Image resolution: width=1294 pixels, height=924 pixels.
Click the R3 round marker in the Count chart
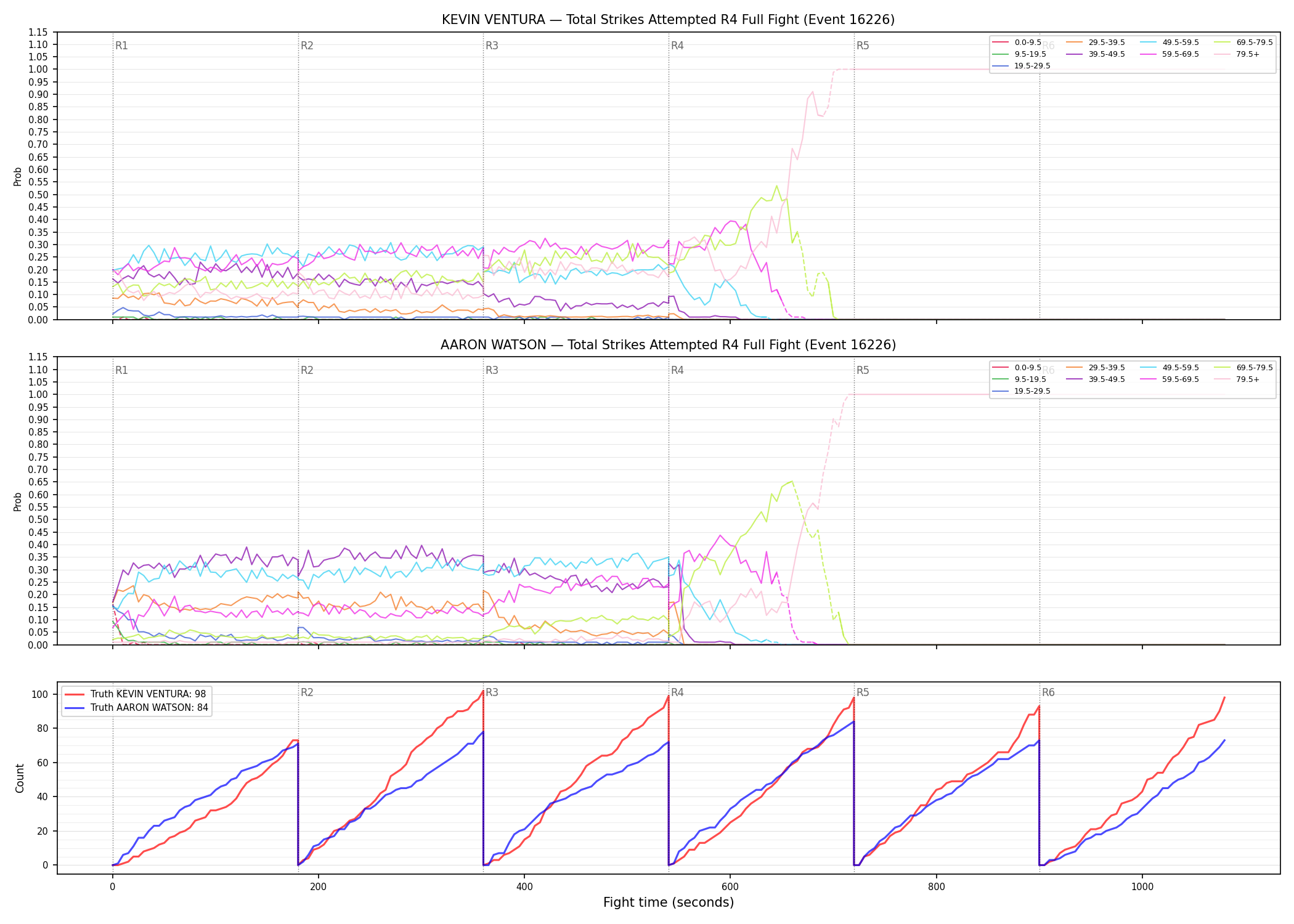pyautogui.click(x=492, y=693)
